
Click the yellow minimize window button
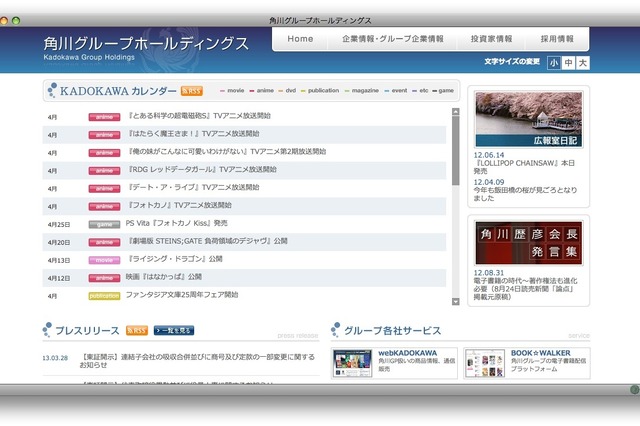point(4,20)
